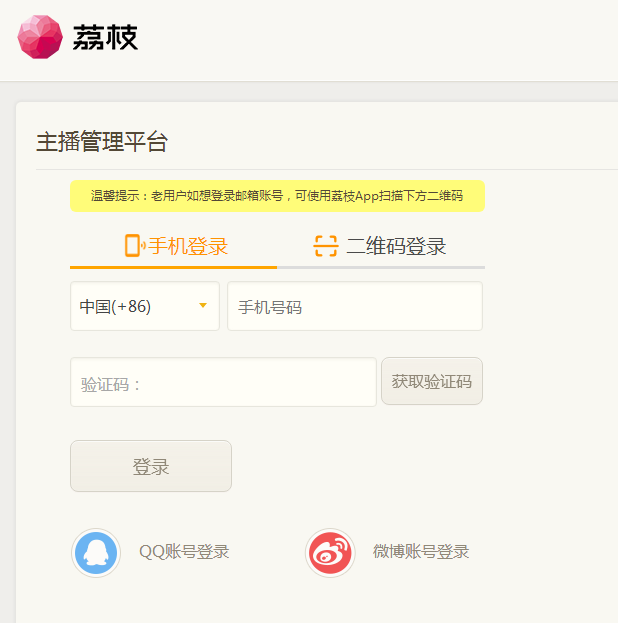Click the pink Lizhi logo icon

click(40, 37)
